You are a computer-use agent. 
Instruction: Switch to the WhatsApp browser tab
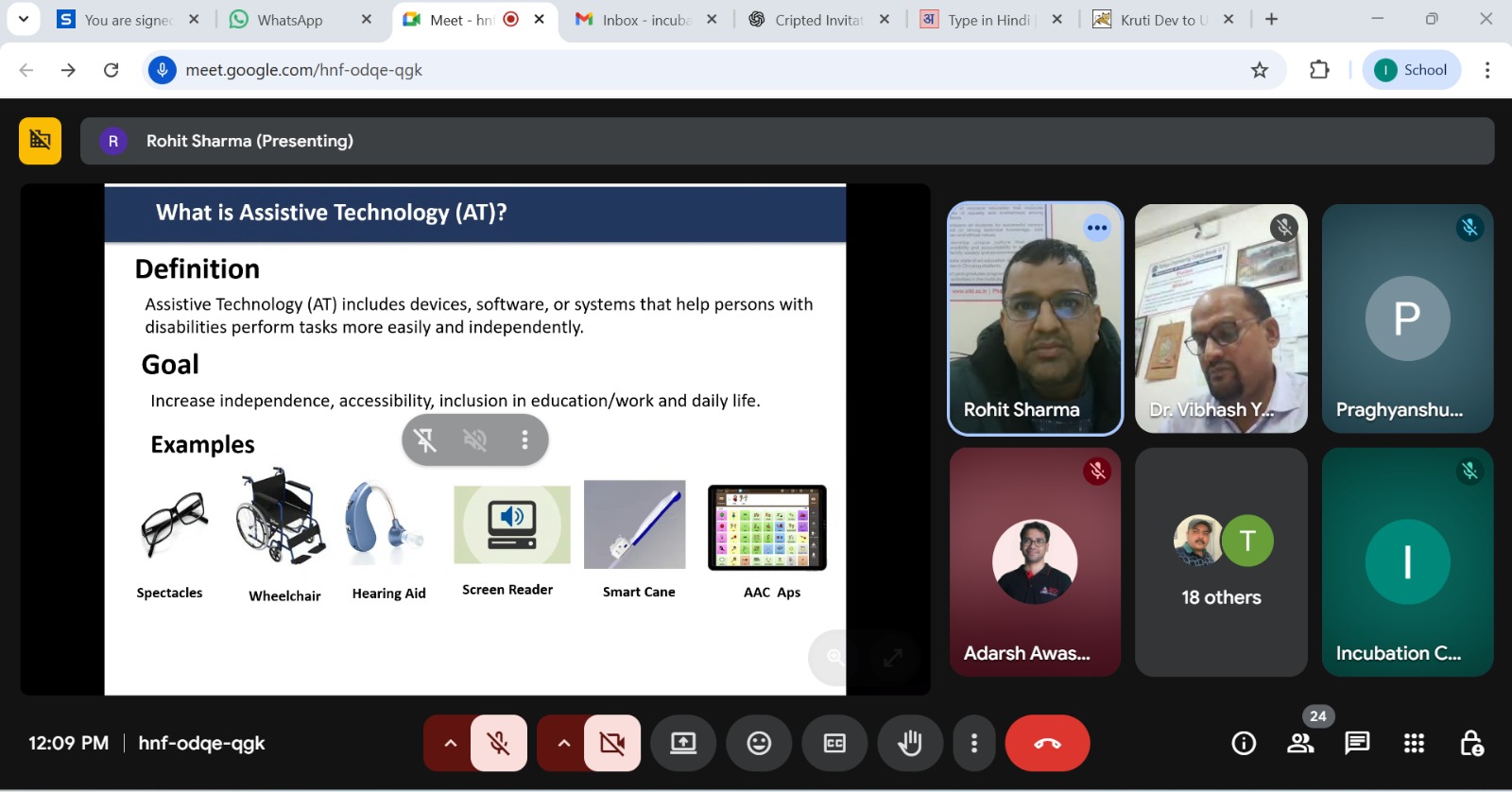[289, 20]
